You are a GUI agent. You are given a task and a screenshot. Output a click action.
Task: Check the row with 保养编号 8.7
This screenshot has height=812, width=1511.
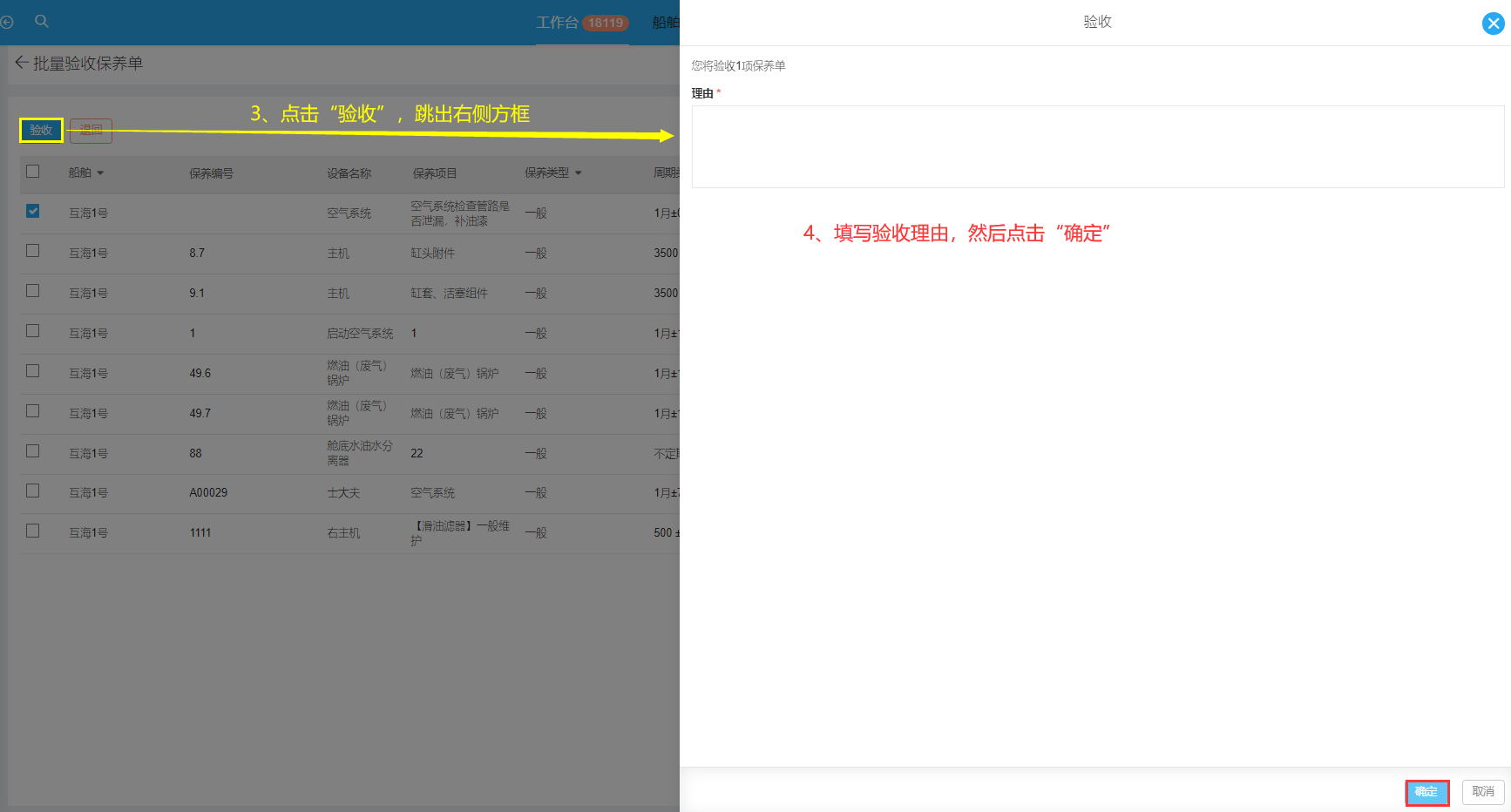tap(33, 251)
